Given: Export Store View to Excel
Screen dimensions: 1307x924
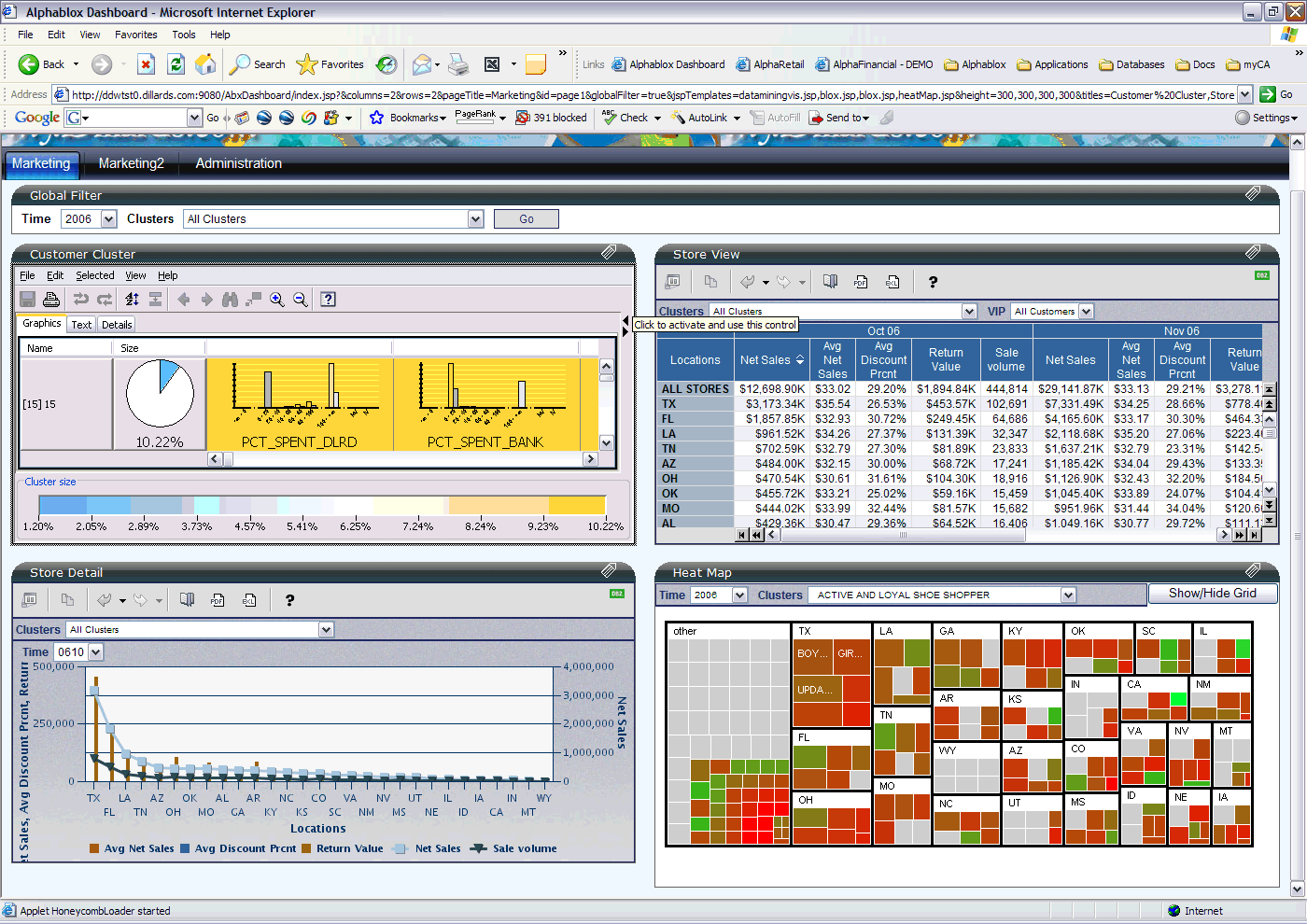Looking at the screenshot, I should click(892, 282).
